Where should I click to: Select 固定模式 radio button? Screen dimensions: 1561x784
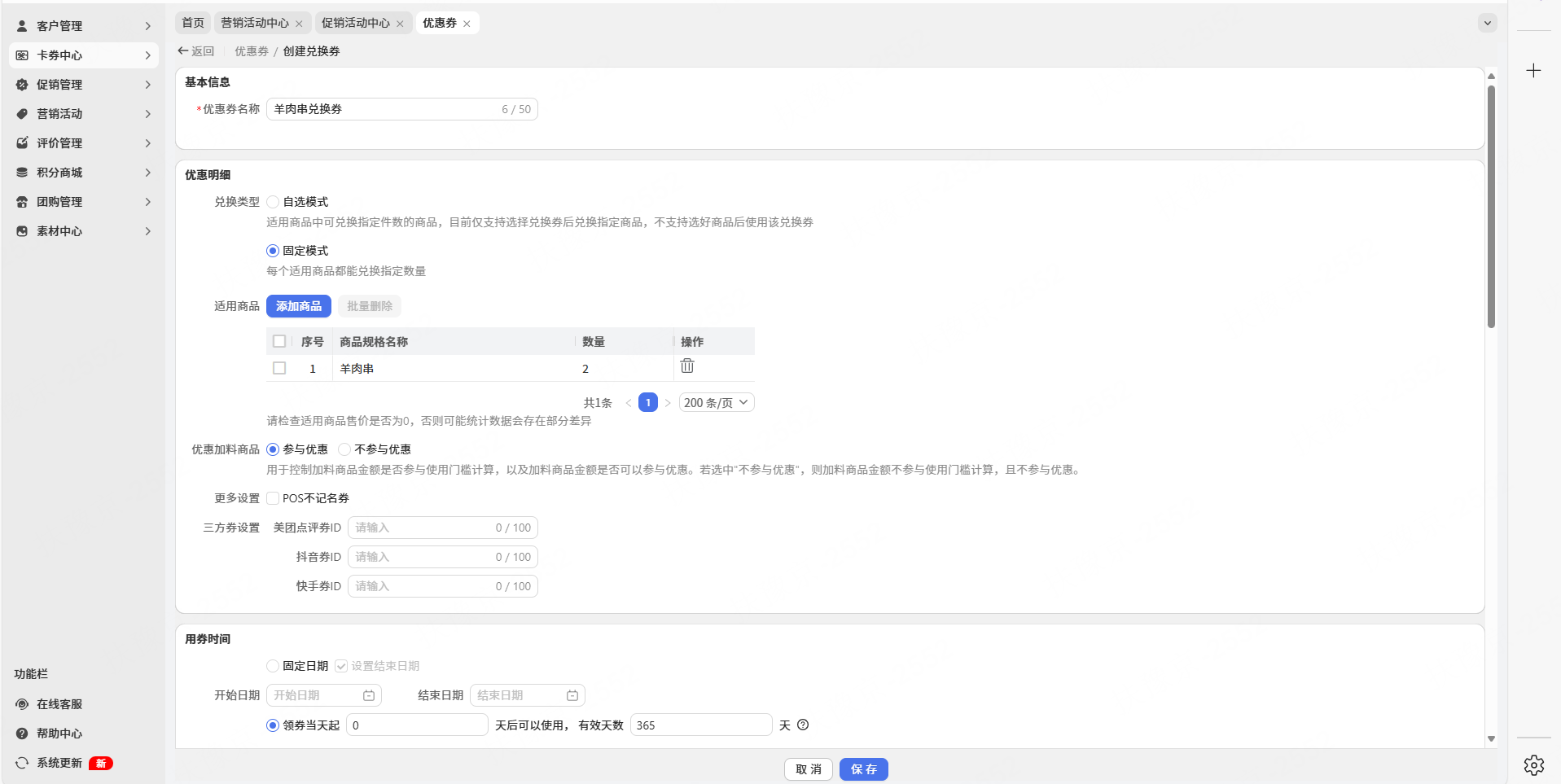pyautogui.click(x=273, y=251)
